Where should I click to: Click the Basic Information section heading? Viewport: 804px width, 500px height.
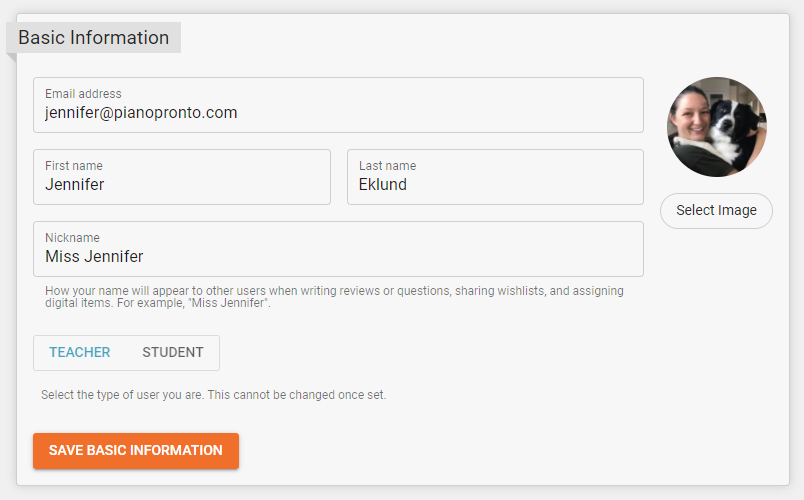click(x=94, y=37)
